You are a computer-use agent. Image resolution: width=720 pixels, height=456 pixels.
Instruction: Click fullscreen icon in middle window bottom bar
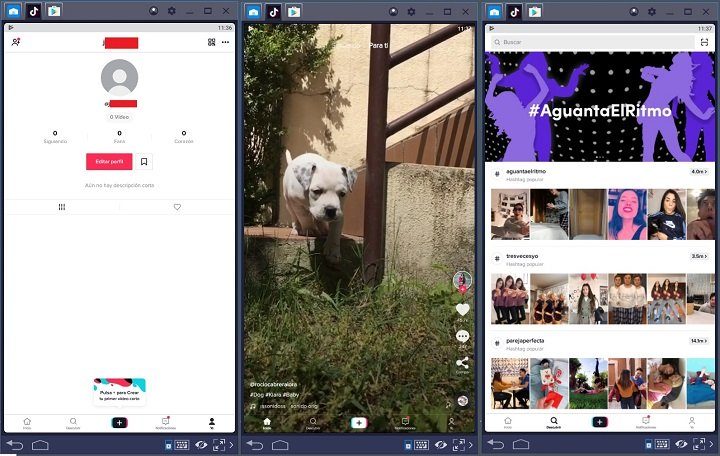[x=459, y=445]
